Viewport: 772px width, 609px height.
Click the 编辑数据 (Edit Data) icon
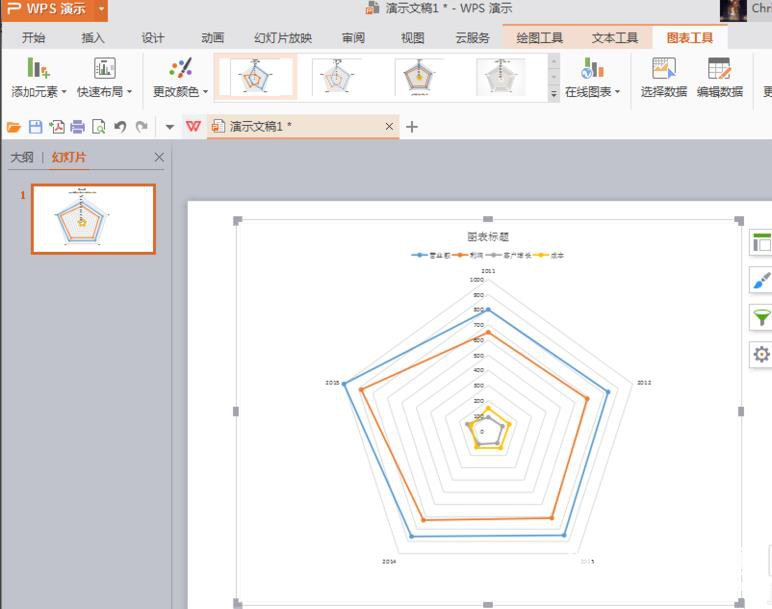click(x=719, y=69)
